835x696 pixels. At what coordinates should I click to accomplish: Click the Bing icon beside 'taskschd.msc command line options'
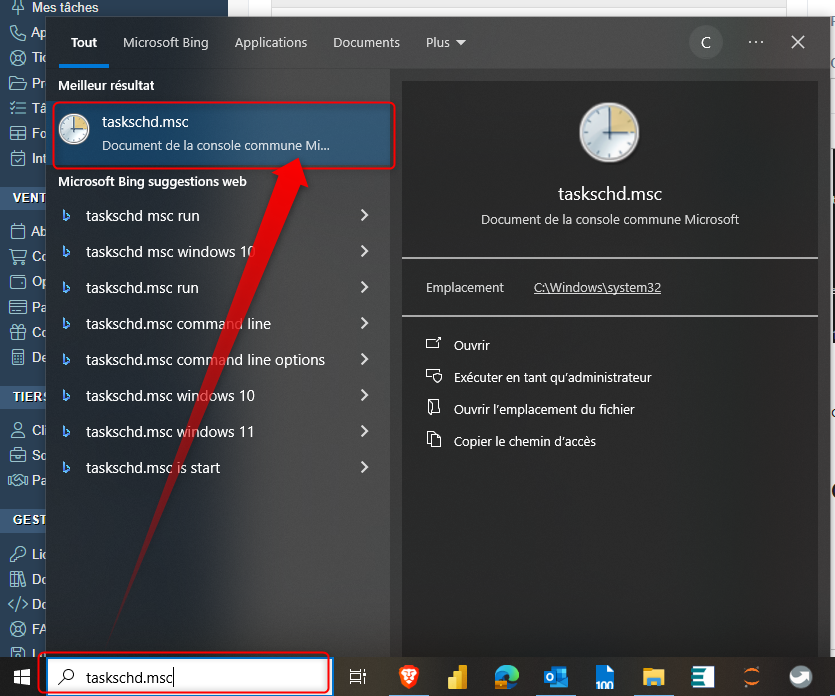(67, 359)
